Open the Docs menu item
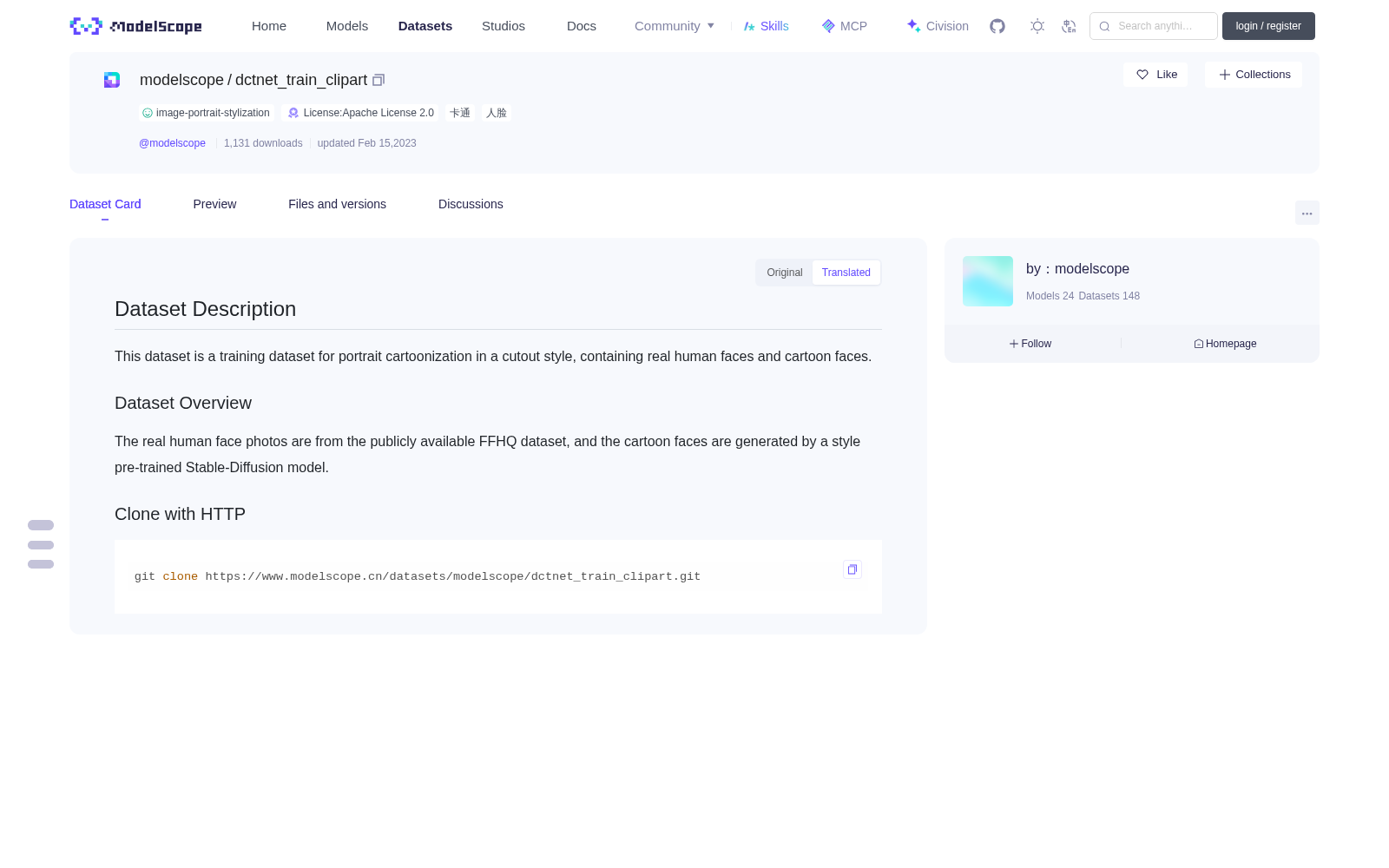Image resolution: width=1389 pixels, height=868 pixels. point(582,26)
